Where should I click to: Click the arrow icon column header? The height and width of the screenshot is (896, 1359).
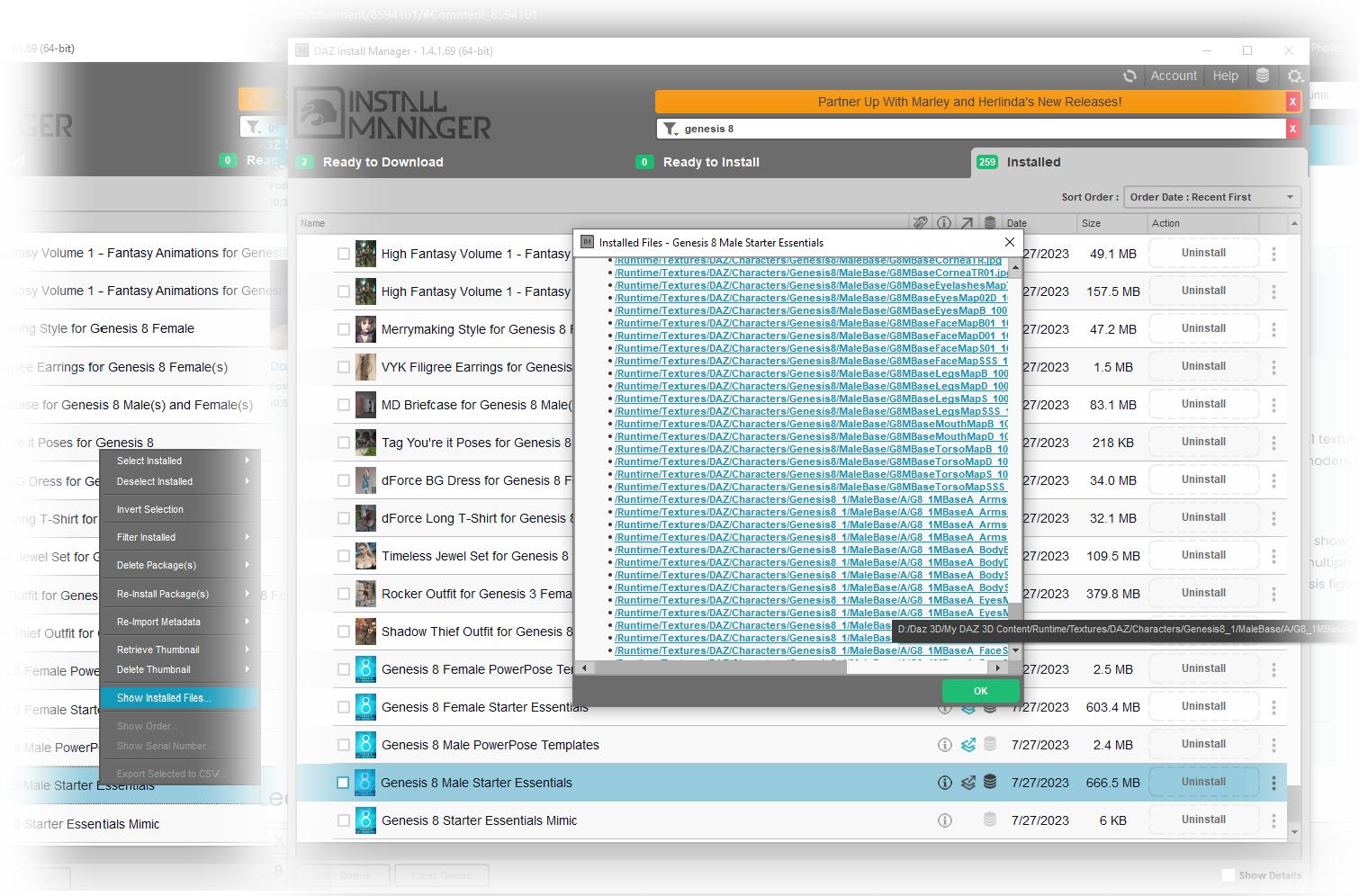967,223
